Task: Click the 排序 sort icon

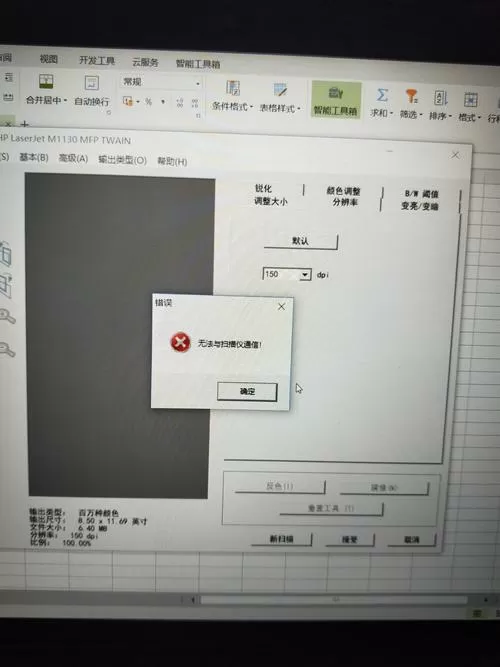Action: click(440, 97)
